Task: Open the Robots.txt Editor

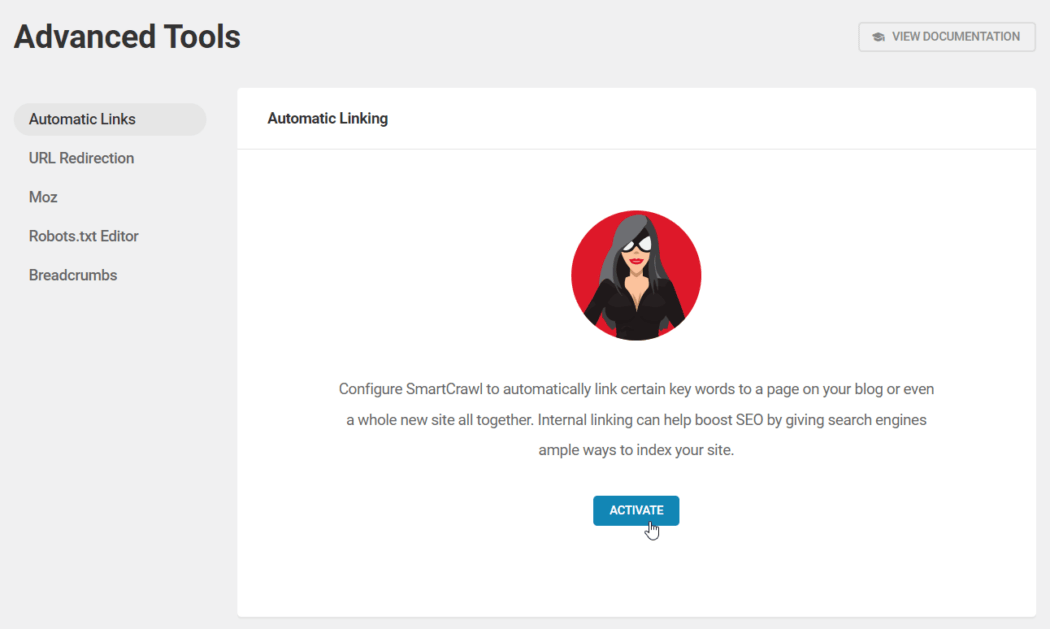Action: (84, 235)
